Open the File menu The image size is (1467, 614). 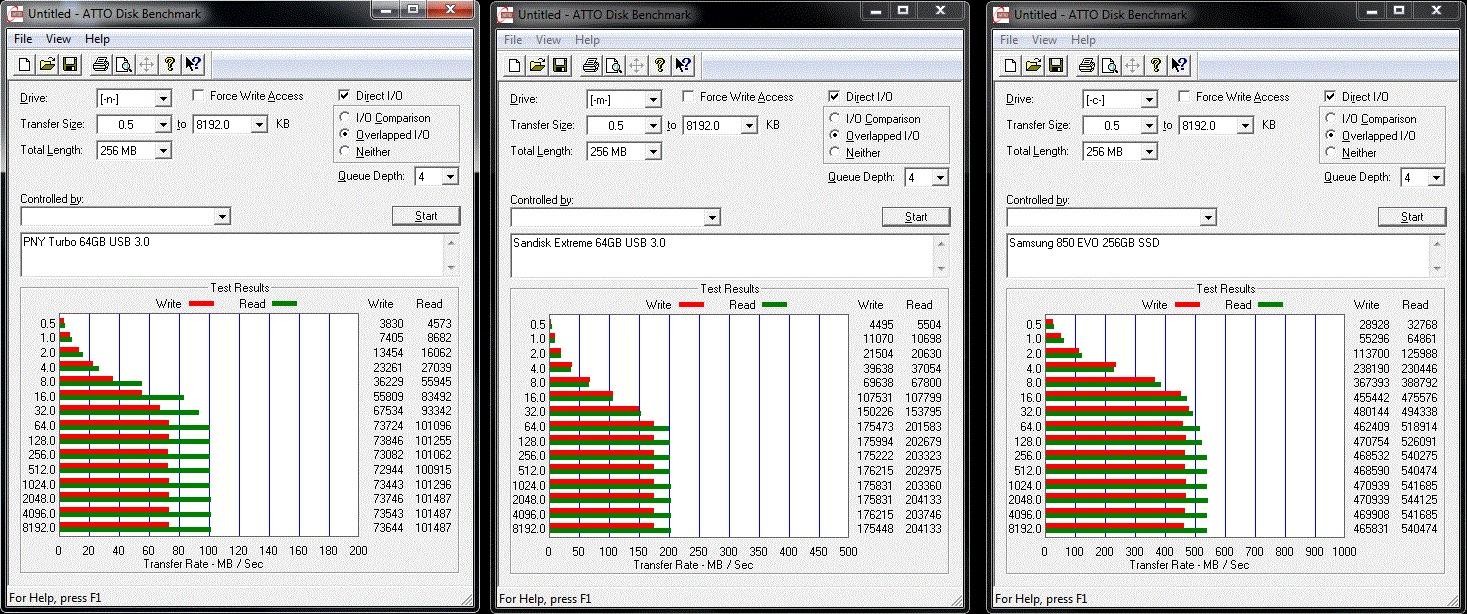point(21,38)
